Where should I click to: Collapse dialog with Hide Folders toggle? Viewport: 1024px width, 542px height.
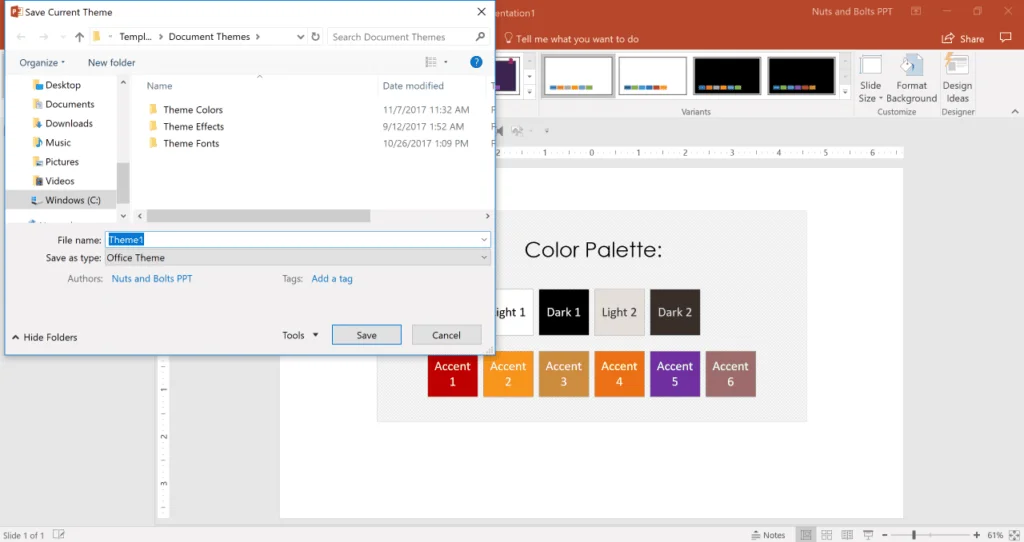click(44, 337)
